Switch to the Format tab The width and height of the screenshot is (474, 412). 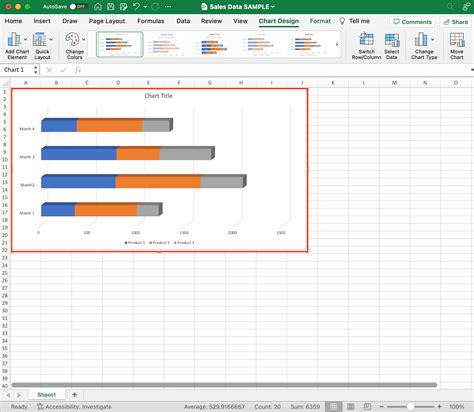coord(320,21)
